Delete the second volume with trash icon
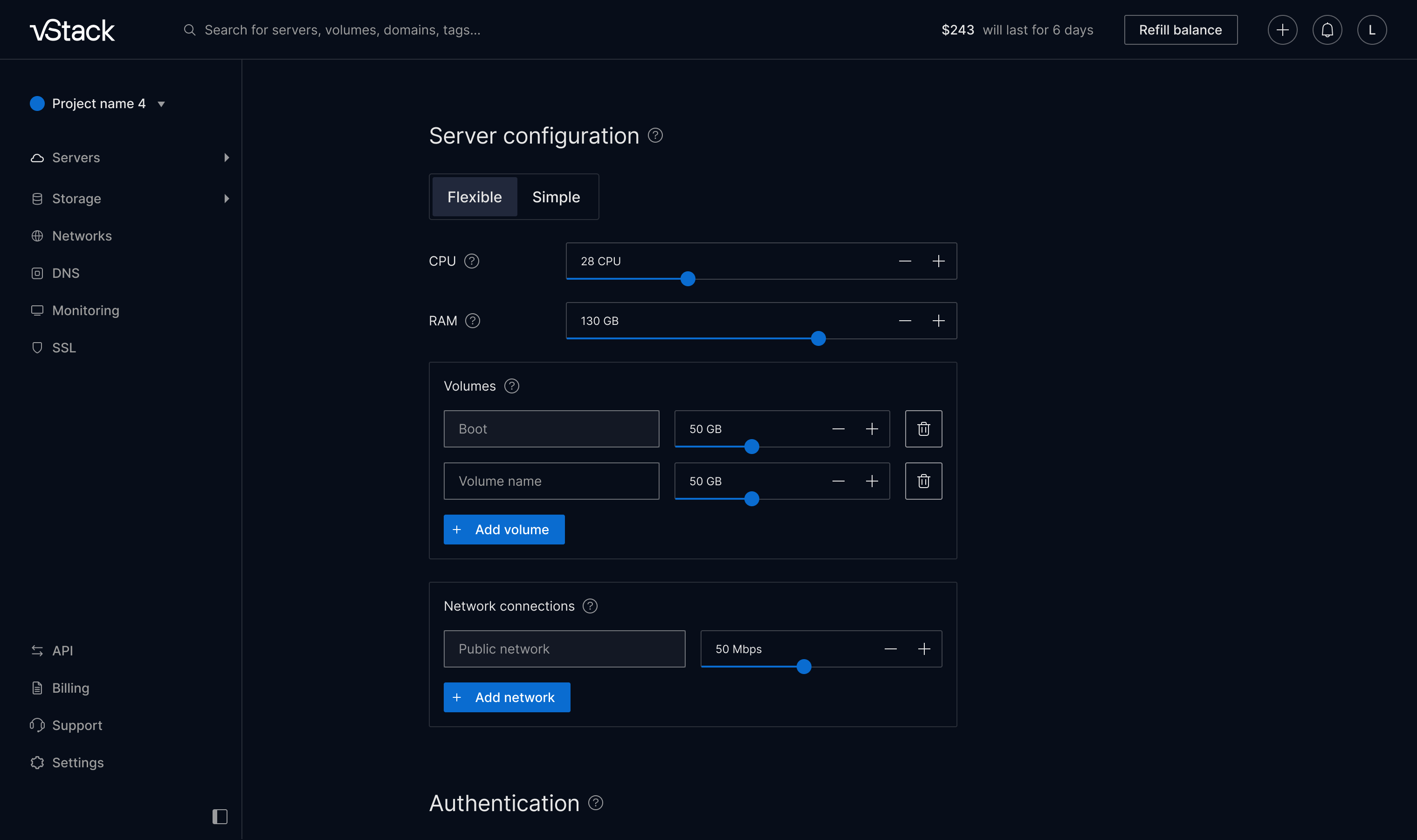 coord(923,481)
